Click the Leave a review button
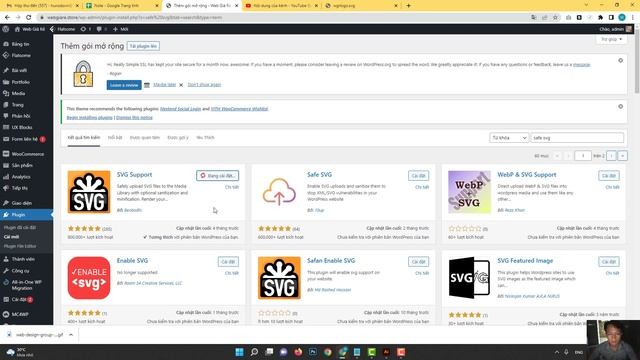This screenshot has height=360, width=640. tap(124, 85)
